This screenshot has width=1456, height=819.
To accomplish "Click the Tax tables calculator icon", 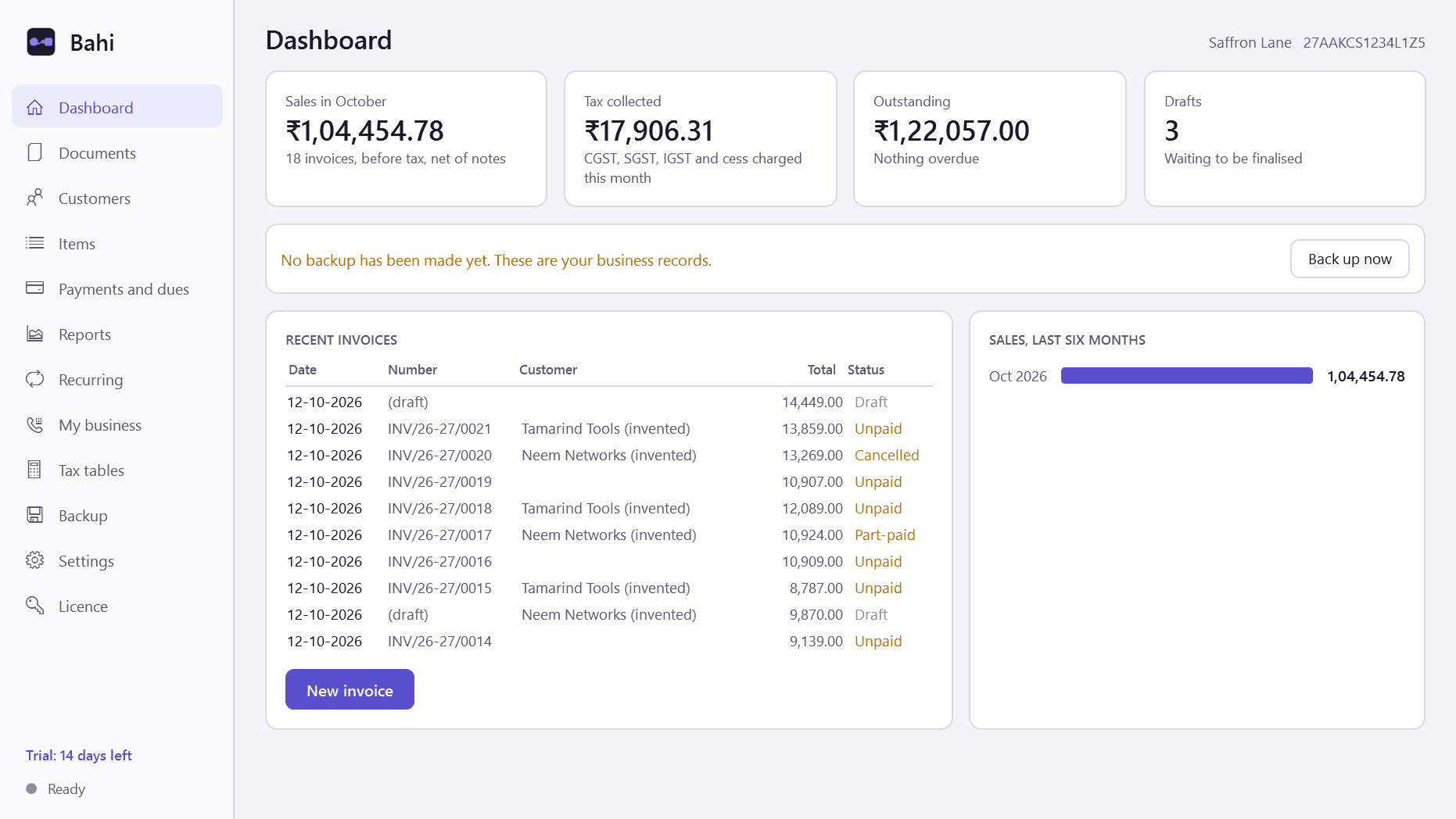I will (x=34, y=470).
